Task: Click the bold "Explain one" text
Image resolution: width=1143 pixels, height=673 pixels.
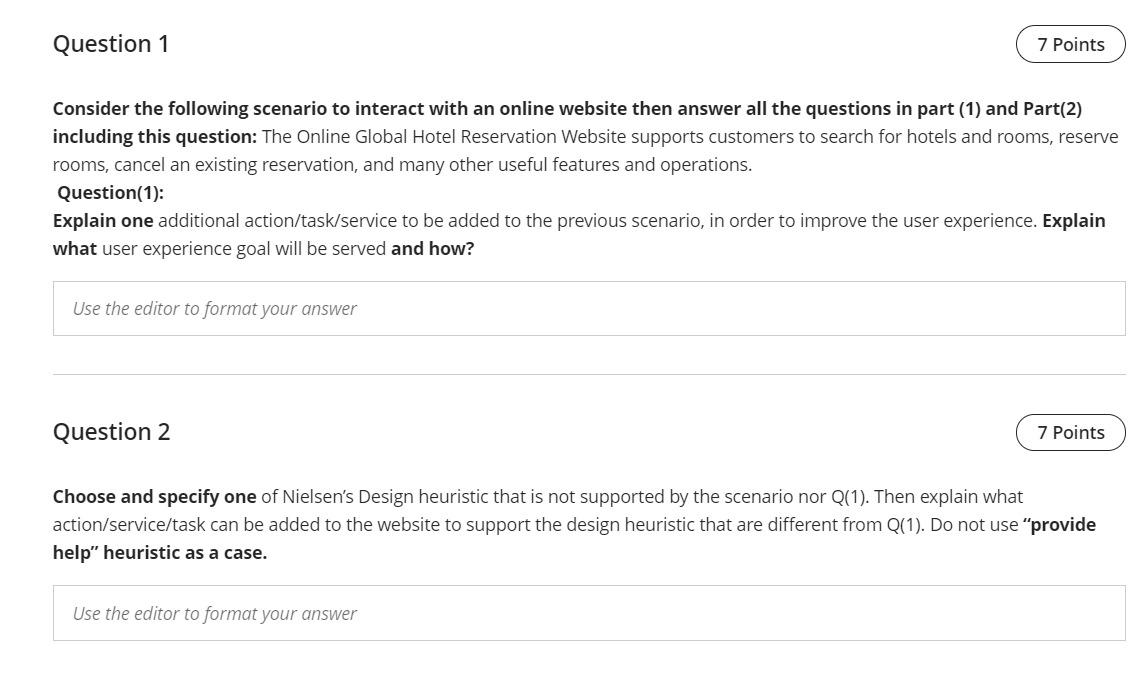Action: [103, 220]
